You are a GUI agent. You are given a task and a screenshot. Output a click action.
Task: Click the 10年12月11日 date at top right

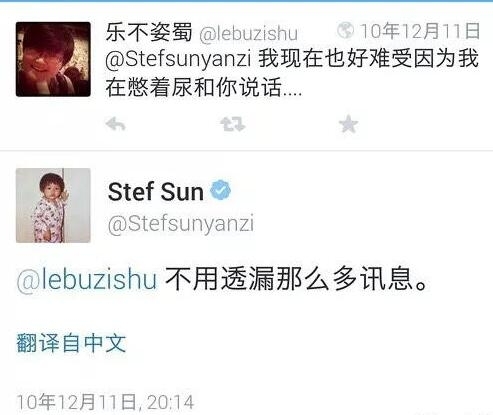[x=420, y=31]
